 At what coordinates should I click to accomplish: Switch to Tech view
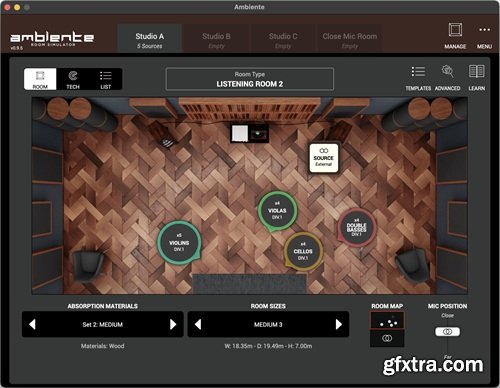click(x=73, y=79)
